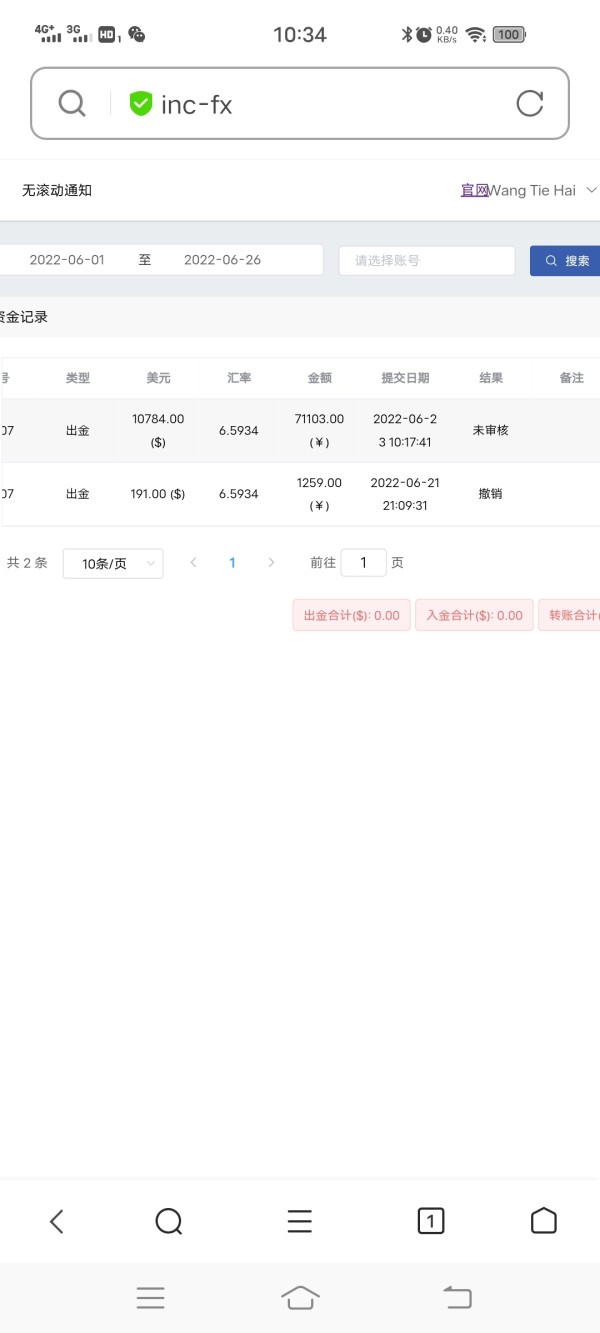Click the 类型 column header
The width and height of the screenshot is (600, 1333).
tap(78, 378)
